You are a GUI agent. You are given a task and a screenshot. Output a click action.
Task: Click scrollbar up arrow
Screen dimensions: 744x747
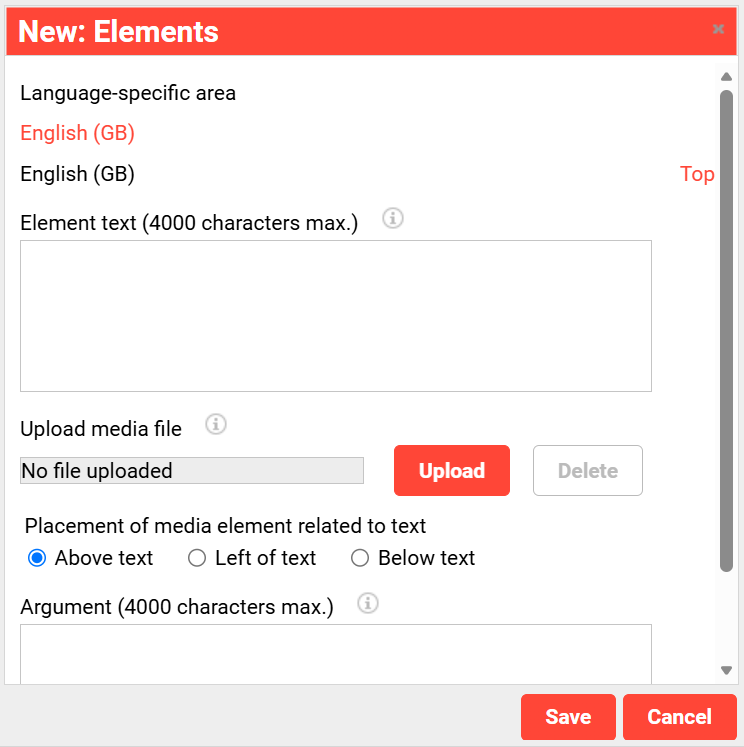pos(726,77)
